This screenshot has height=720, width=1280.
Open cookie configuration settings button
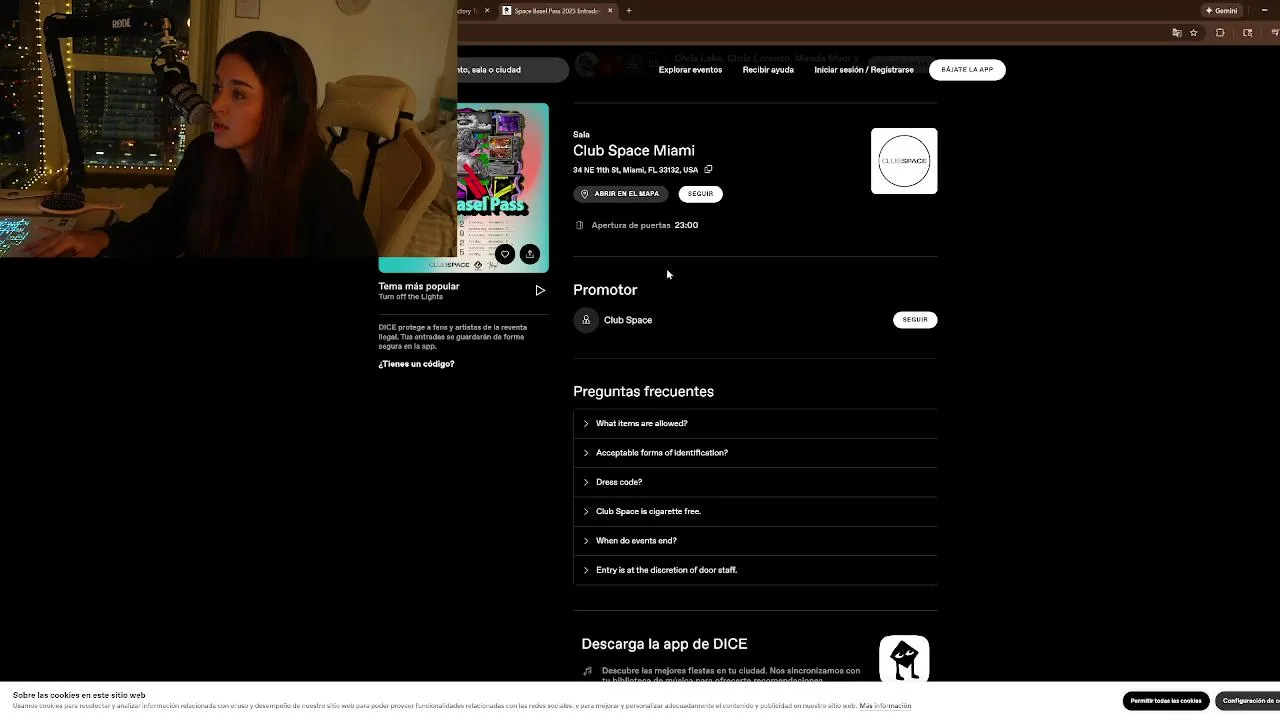pyautogui.click(x=1248, y=701)
